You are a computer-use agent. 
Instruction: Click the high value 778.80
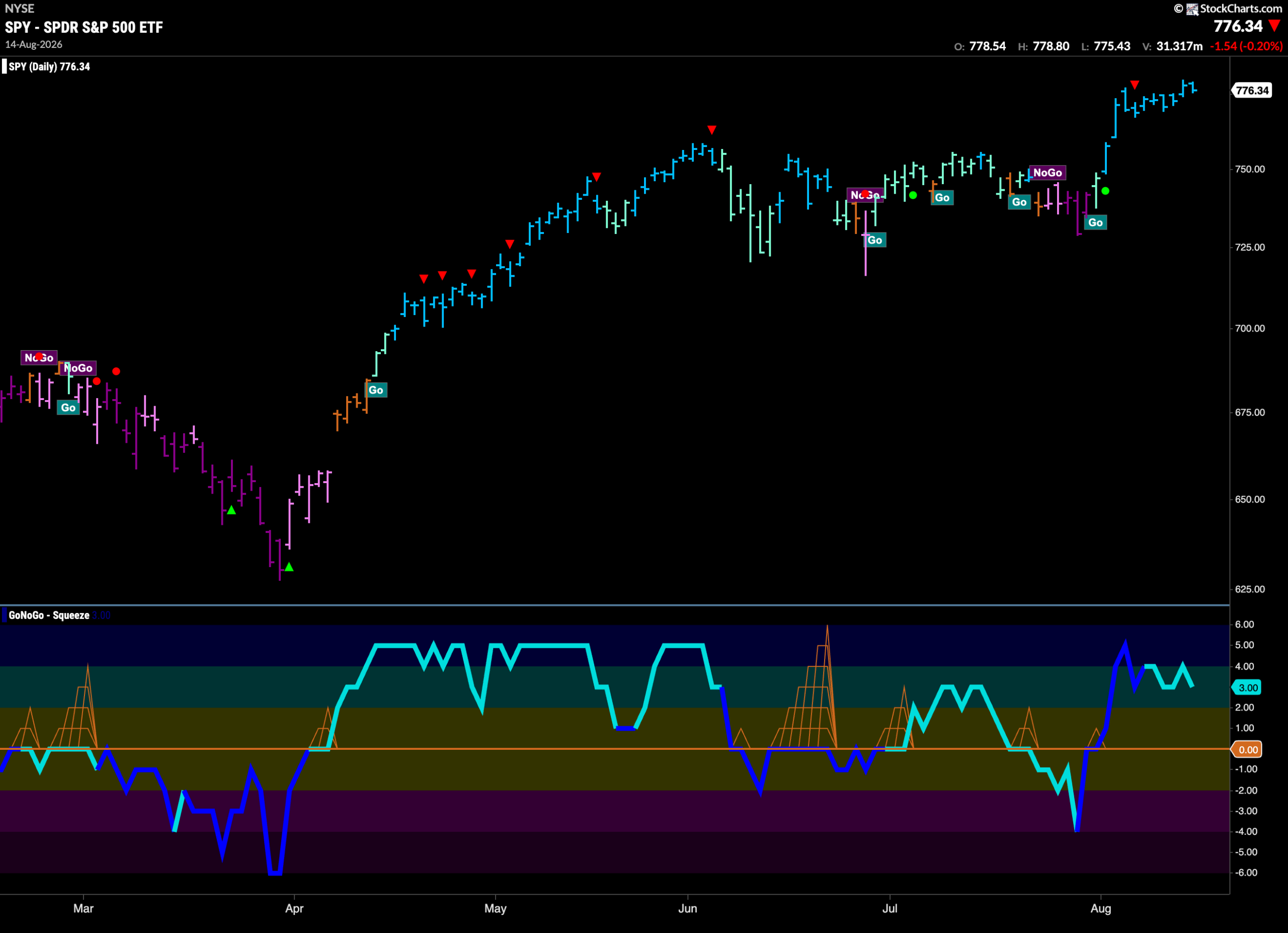[1051, 46]
